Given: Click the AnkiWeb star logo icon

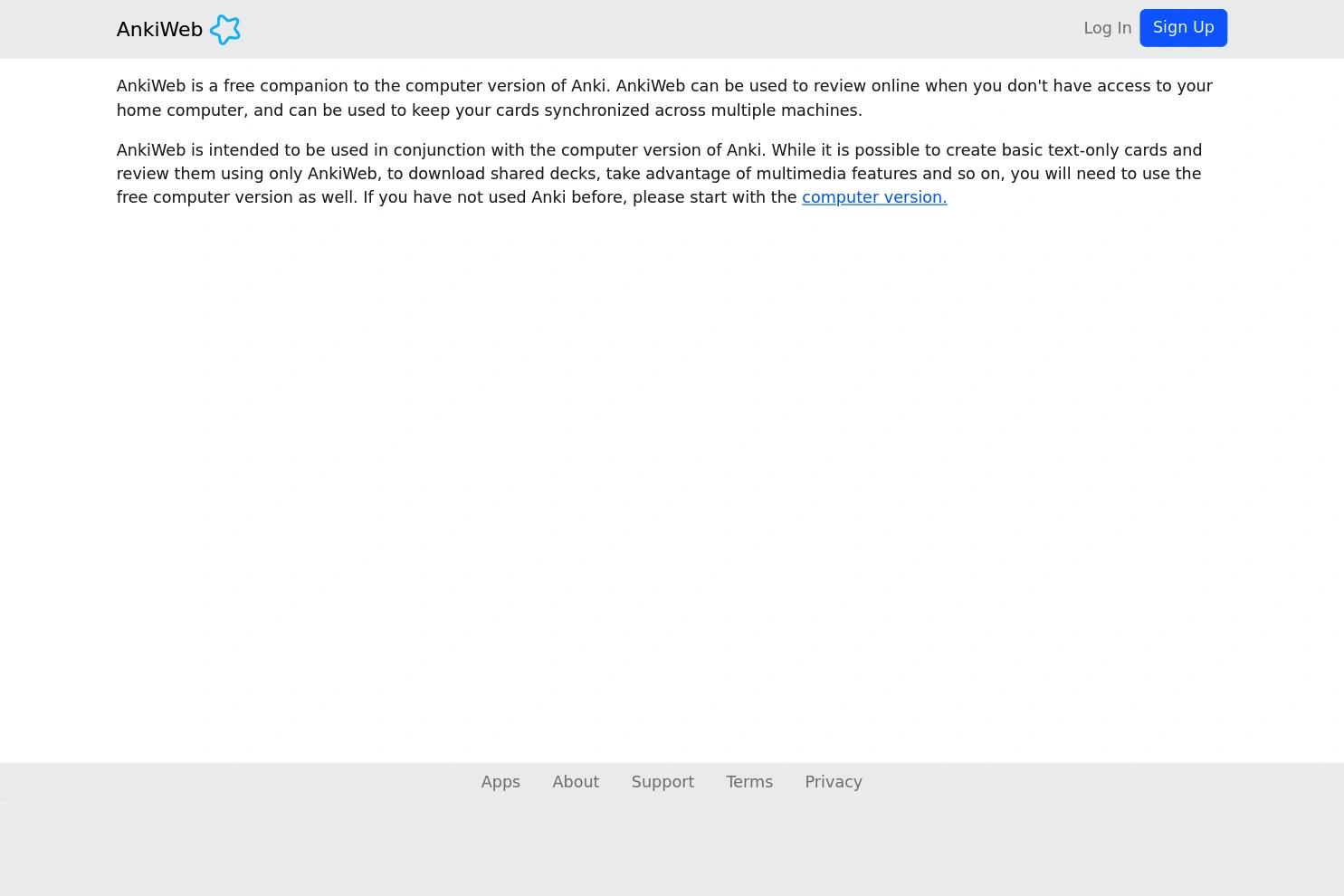Looking at the screenshot, I should 225,30.
